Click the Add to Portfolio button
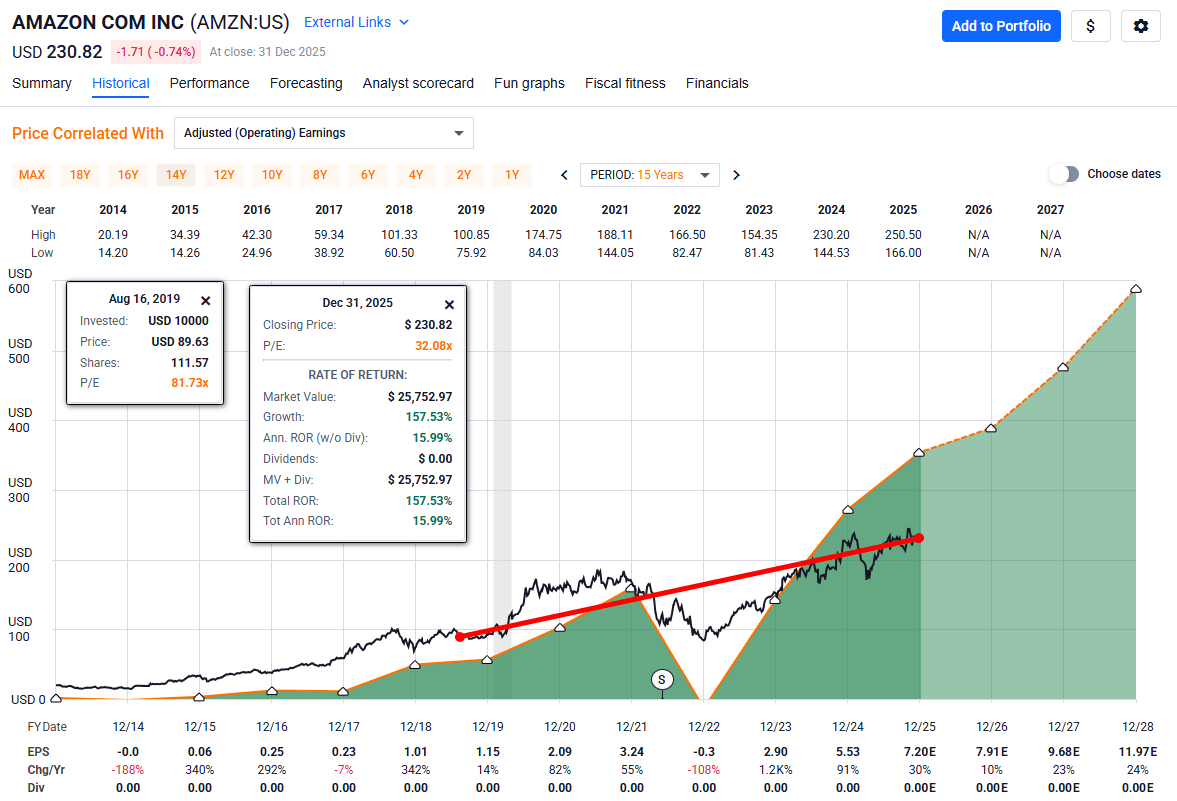 (x=1001, y=26)
